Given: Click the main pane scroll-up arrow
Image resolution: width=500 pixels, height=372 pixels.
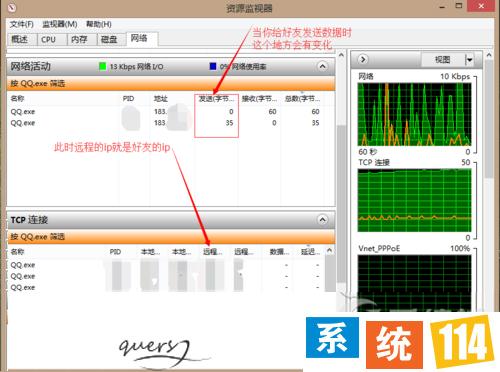Looking at the screenshot, I should pyautogui.click(x=341, y=55).
